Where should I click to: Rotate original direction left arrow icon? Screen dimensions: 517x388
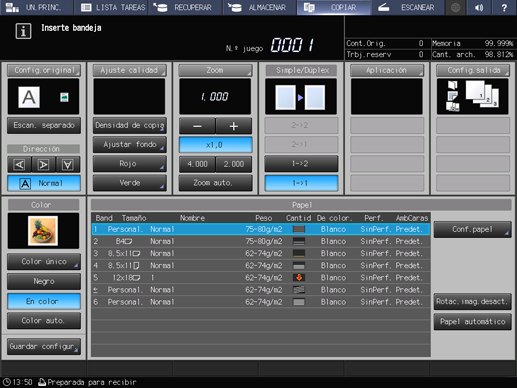click(x=19, y=164)
